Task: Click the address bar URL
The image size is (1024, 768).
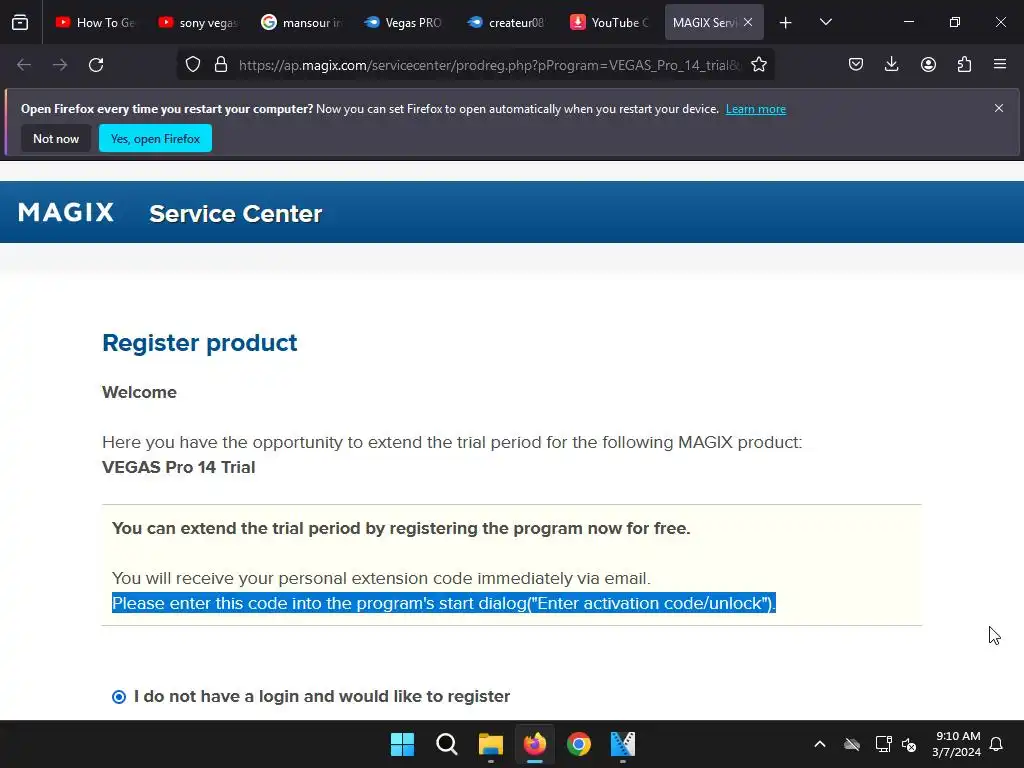Action: (x=490, y=65)
